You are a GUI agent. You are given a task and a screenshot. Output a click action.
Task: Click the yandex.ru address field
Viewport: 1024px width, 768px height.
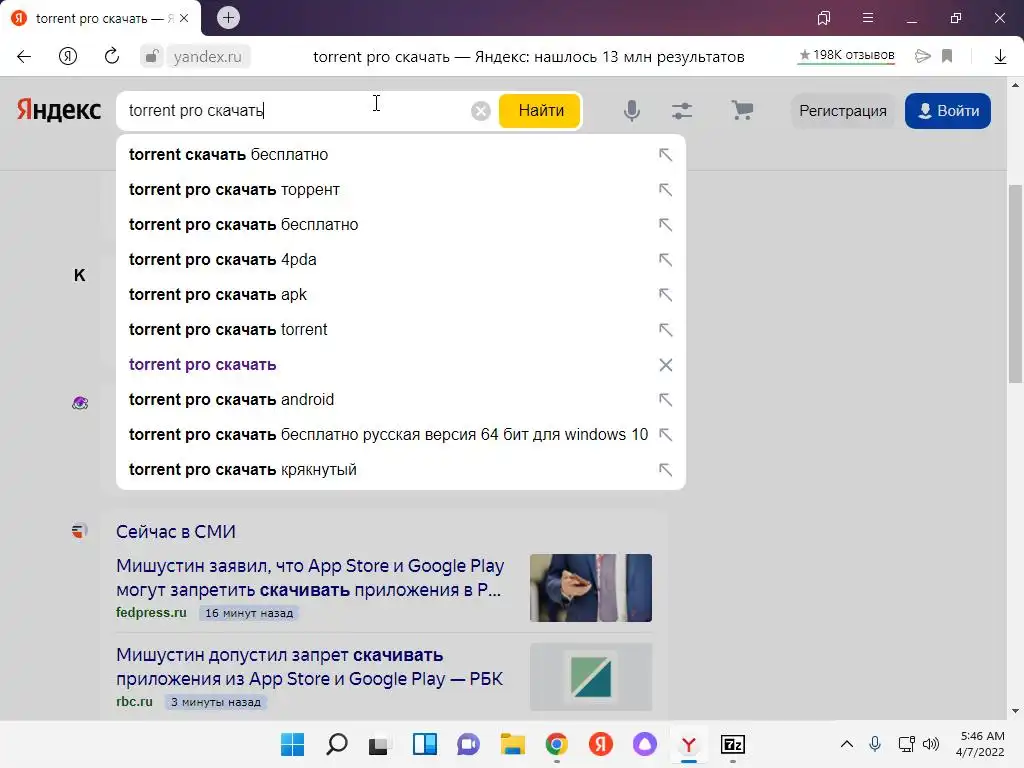point(208,57)
